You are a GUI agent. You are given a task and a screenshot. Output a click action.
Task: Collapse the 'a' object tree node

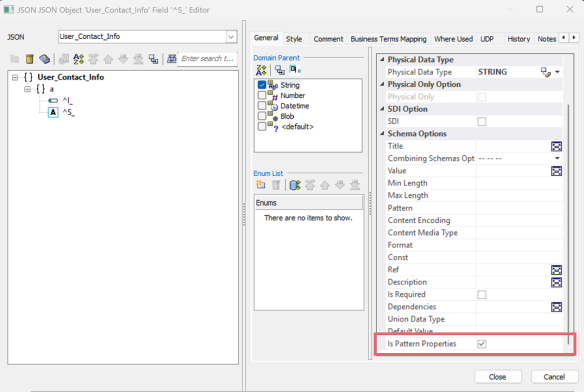coord(27,89)
